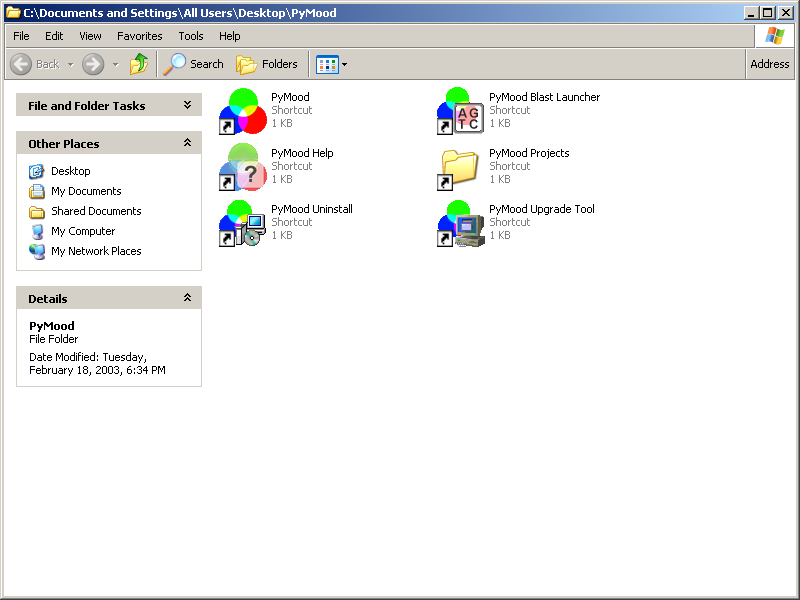The height and width of the screenshot is (600, 800).
Task: Select the PyMood Blast Launcher icon
Action: 461,111
